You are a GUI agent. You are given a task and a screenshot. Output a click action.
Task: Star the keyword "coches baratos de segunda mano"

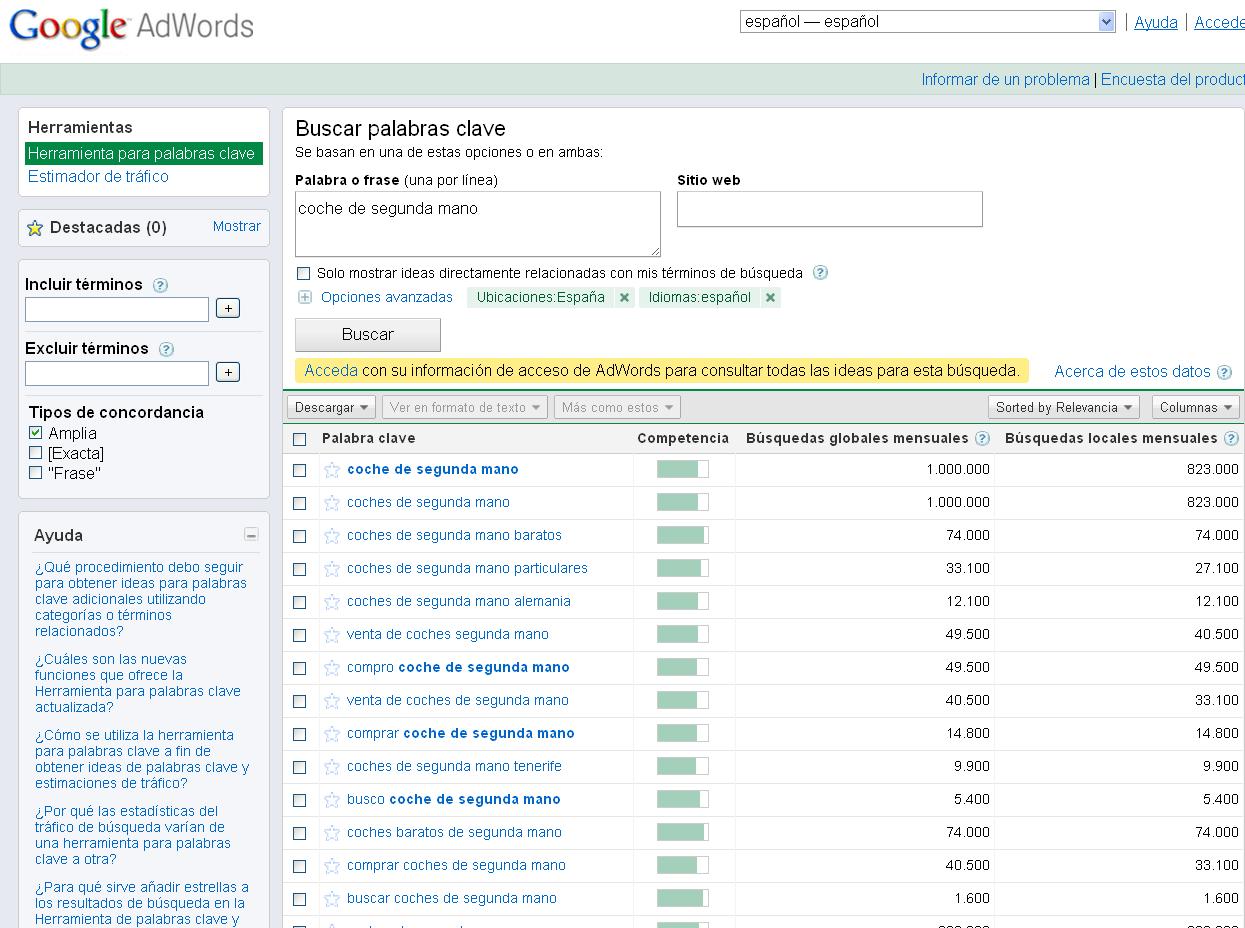332,833
